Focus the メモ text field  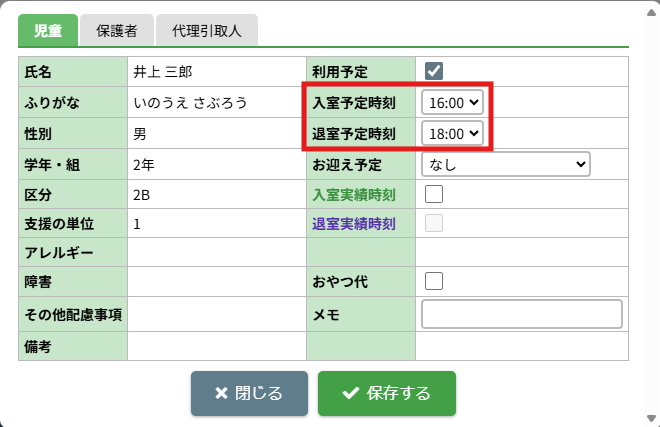pos(522,314)
